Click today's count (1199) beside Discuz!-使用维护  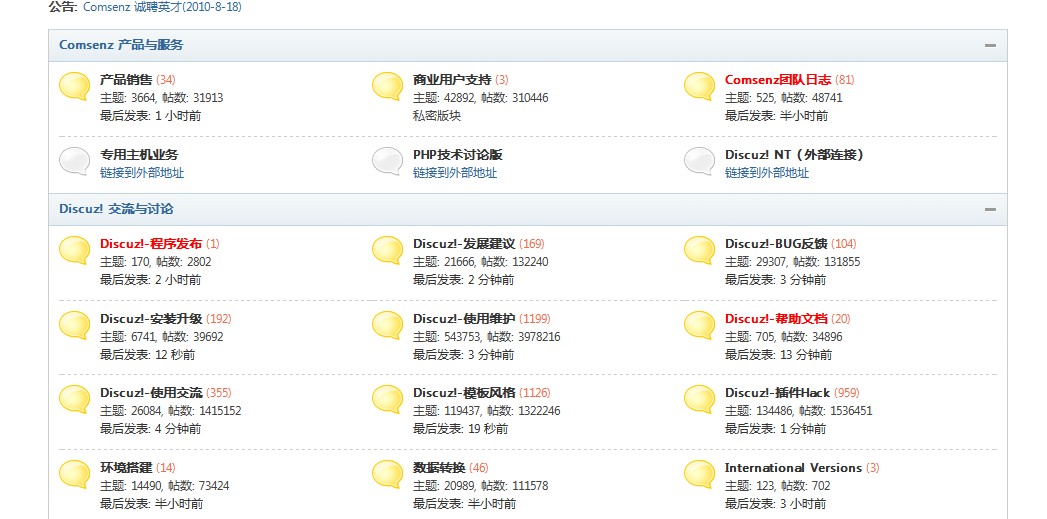pos(535,319)
